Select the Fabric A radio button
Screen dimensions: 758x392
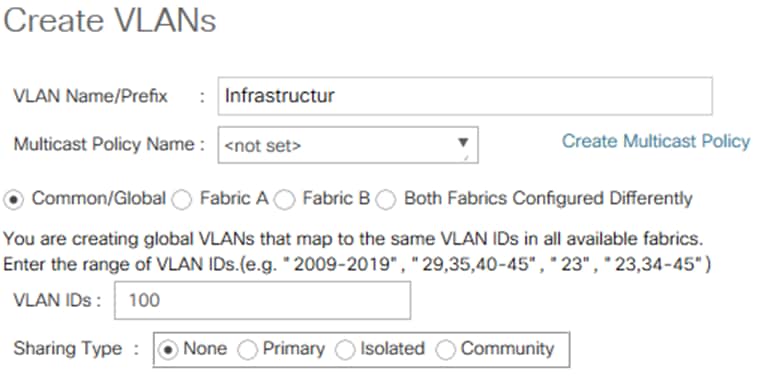pyautogui.click(x=182, y=200)
